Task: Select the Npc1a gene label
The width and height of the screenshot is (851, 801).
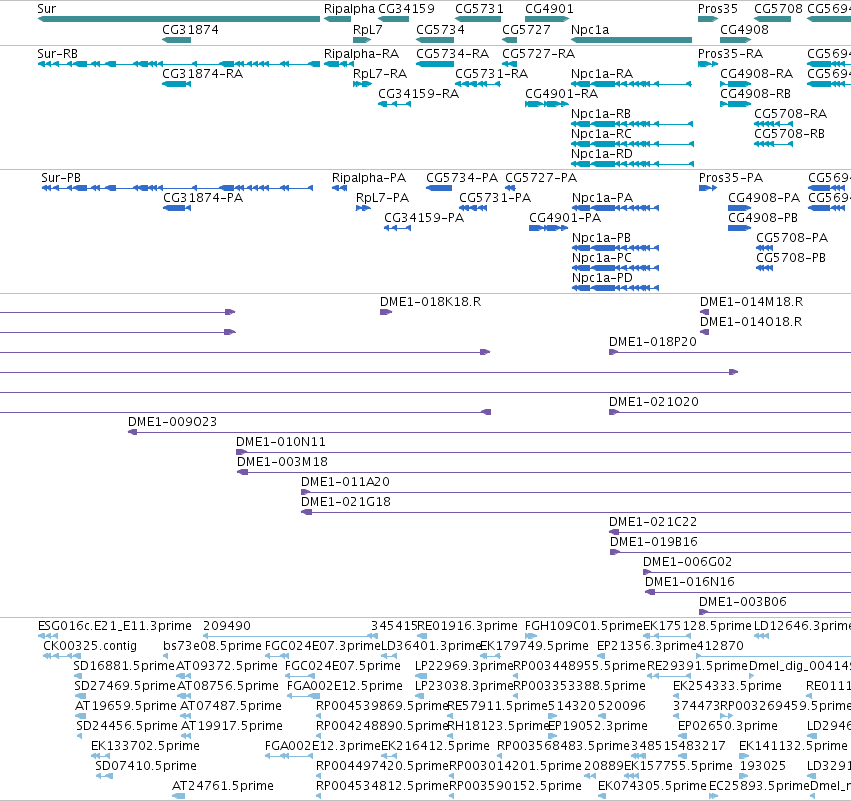Action: pos(590,29)
